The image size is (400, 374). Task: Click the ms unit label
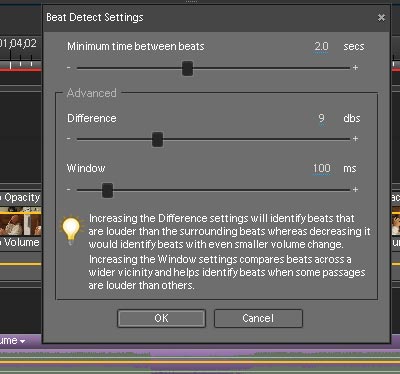coord(350,169)
